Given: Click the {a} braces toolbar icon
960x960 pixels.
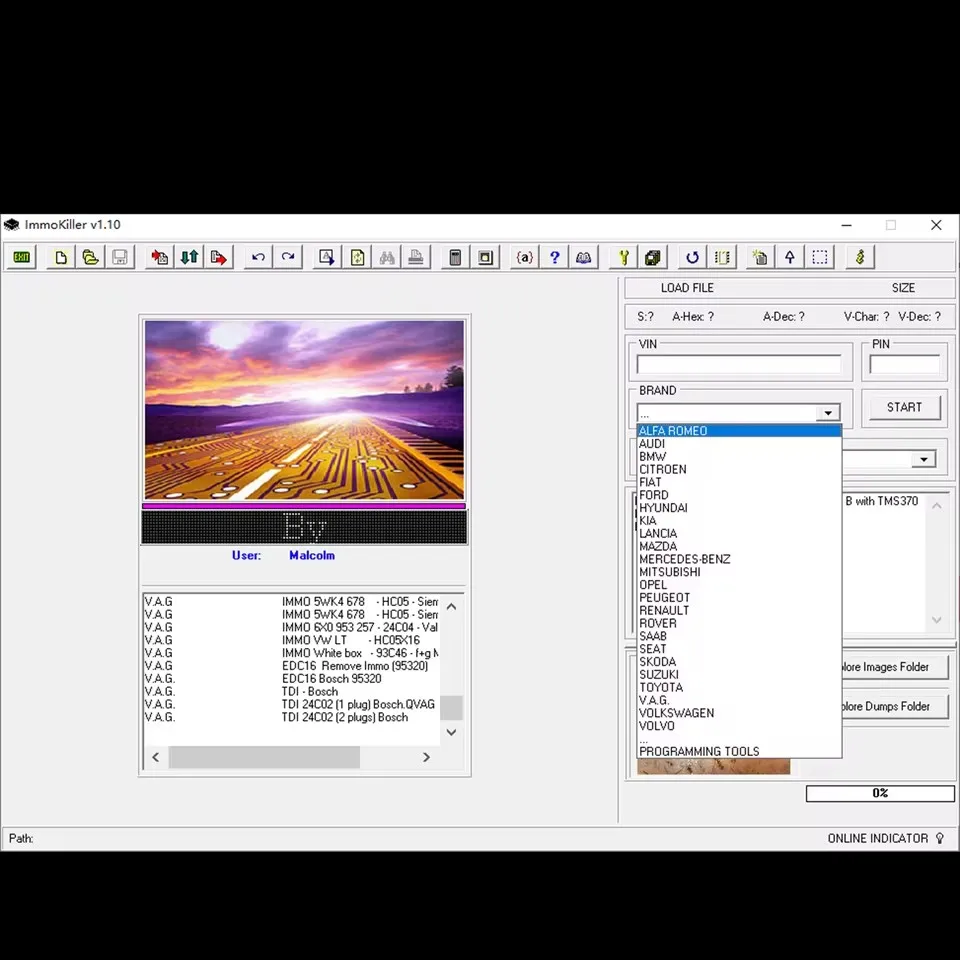Looking at the screenshot, I should 524,258.
